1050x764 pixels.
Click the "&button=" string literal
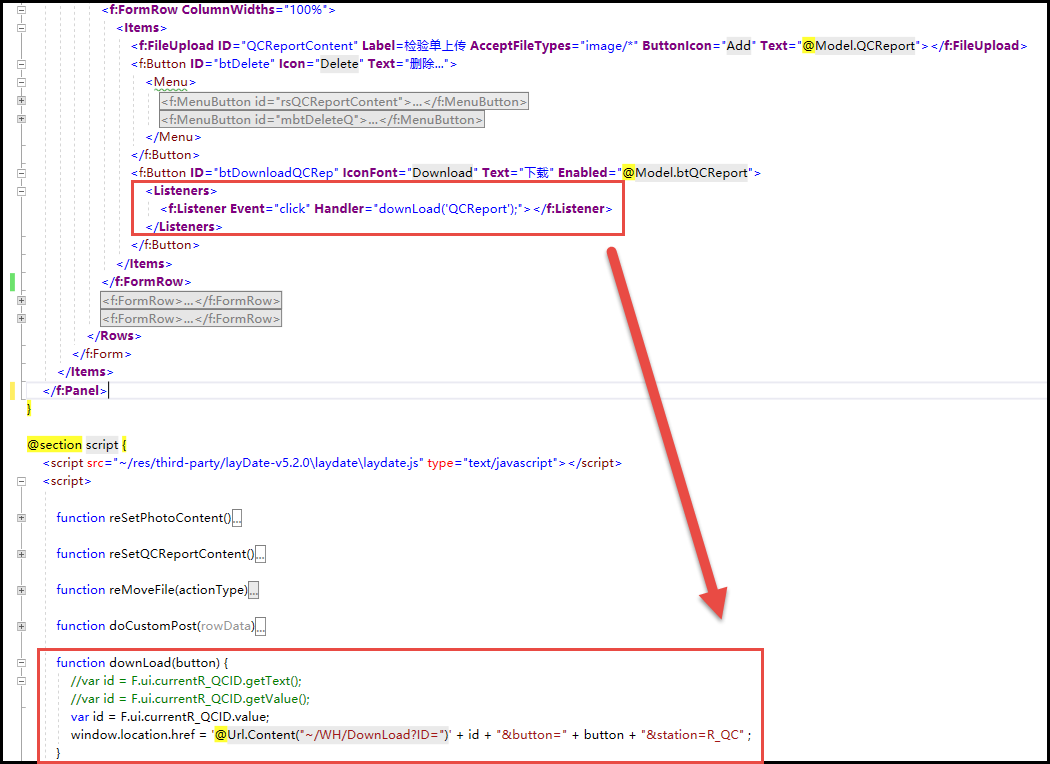coord(532,735)
